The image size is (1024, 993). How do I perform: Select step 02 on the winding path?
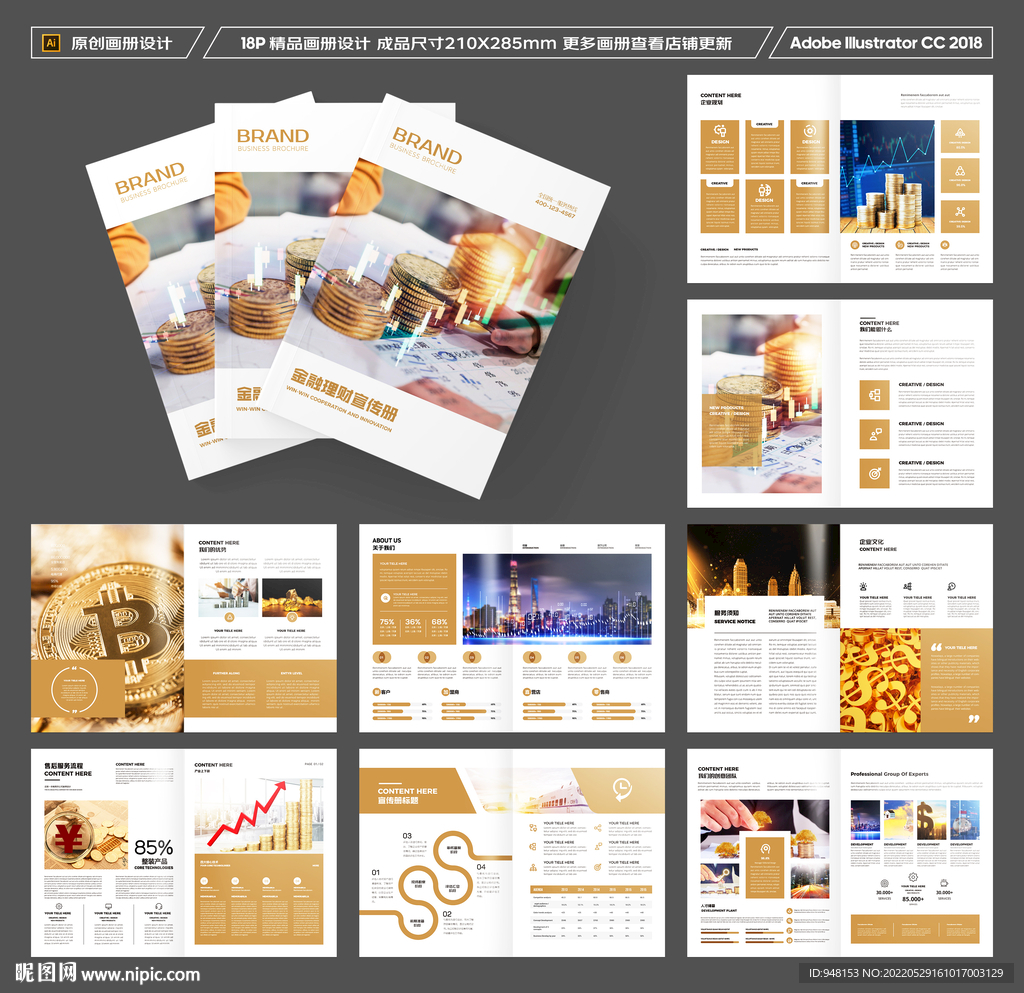coord(447,914)
